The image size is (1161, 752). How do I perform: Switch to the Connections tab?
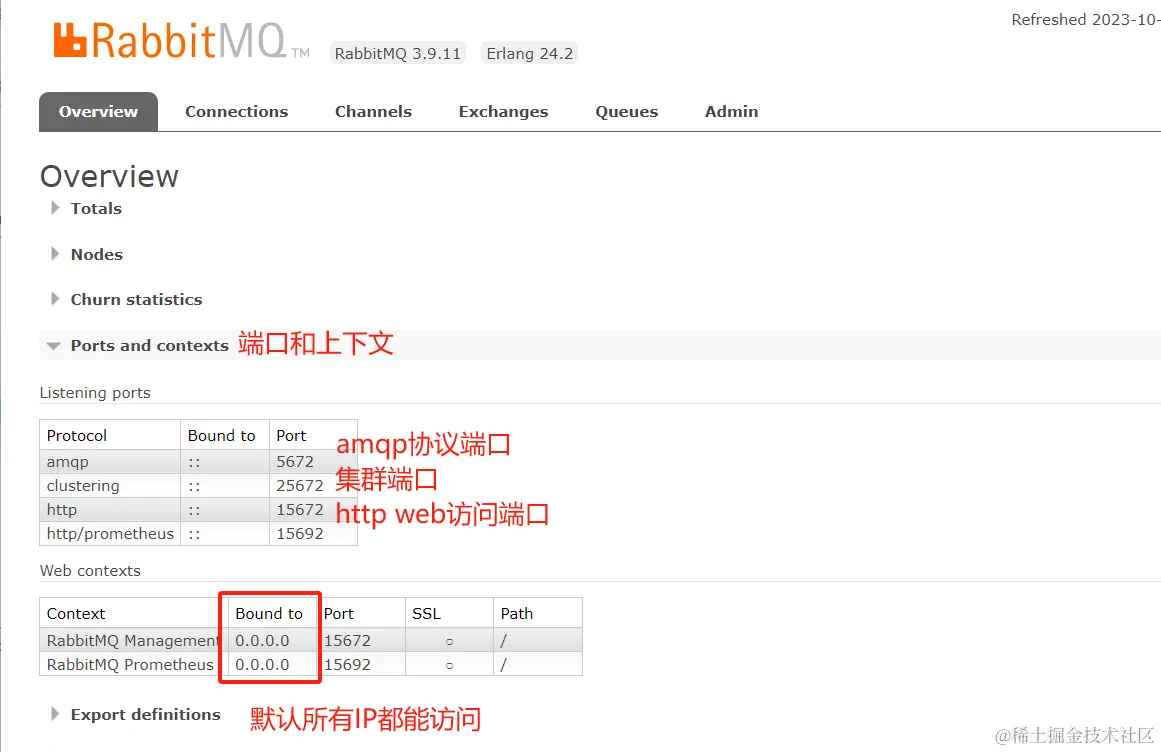pyautogui.click(x=236, y=112)
